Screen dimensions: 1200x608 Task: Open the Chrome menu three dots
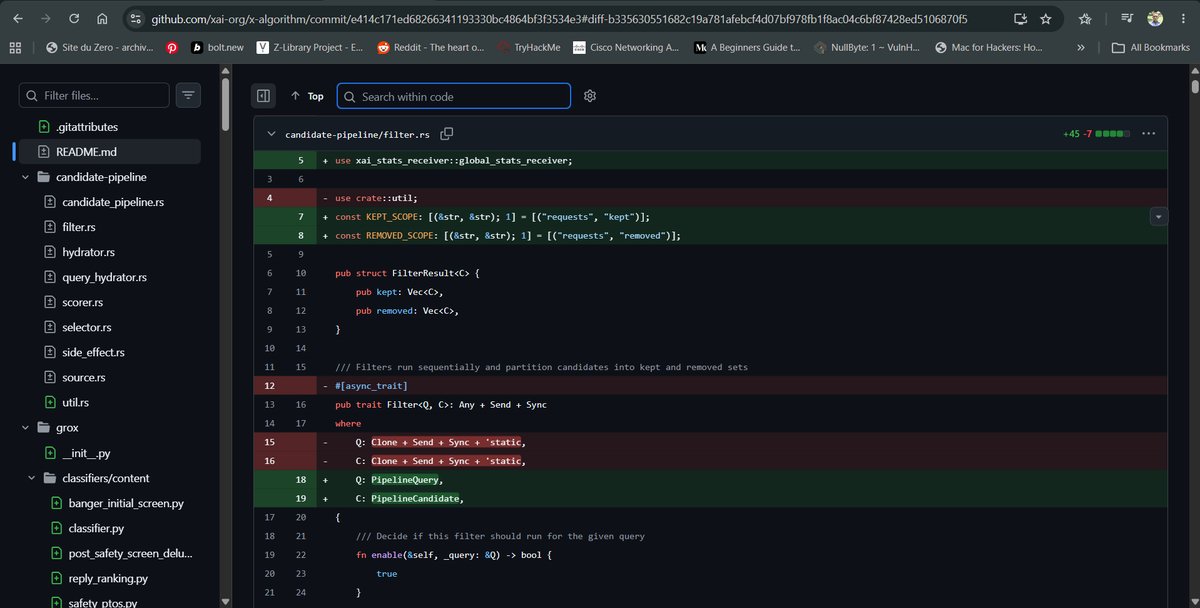tap(1184, 19)
